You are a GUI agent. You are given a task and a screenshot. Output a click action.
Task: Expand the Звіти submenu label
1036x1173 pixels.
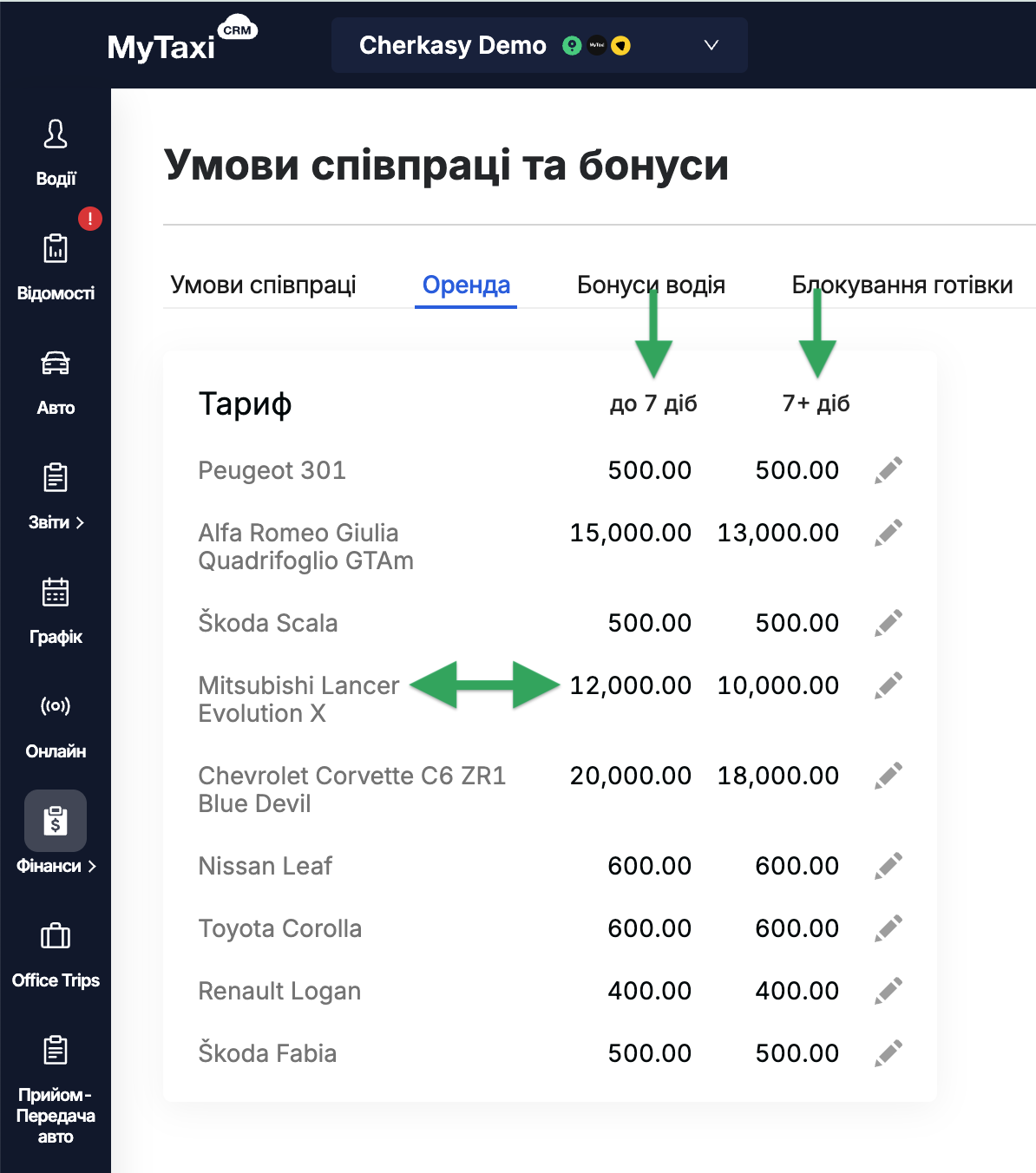click(x=56, y=522)
